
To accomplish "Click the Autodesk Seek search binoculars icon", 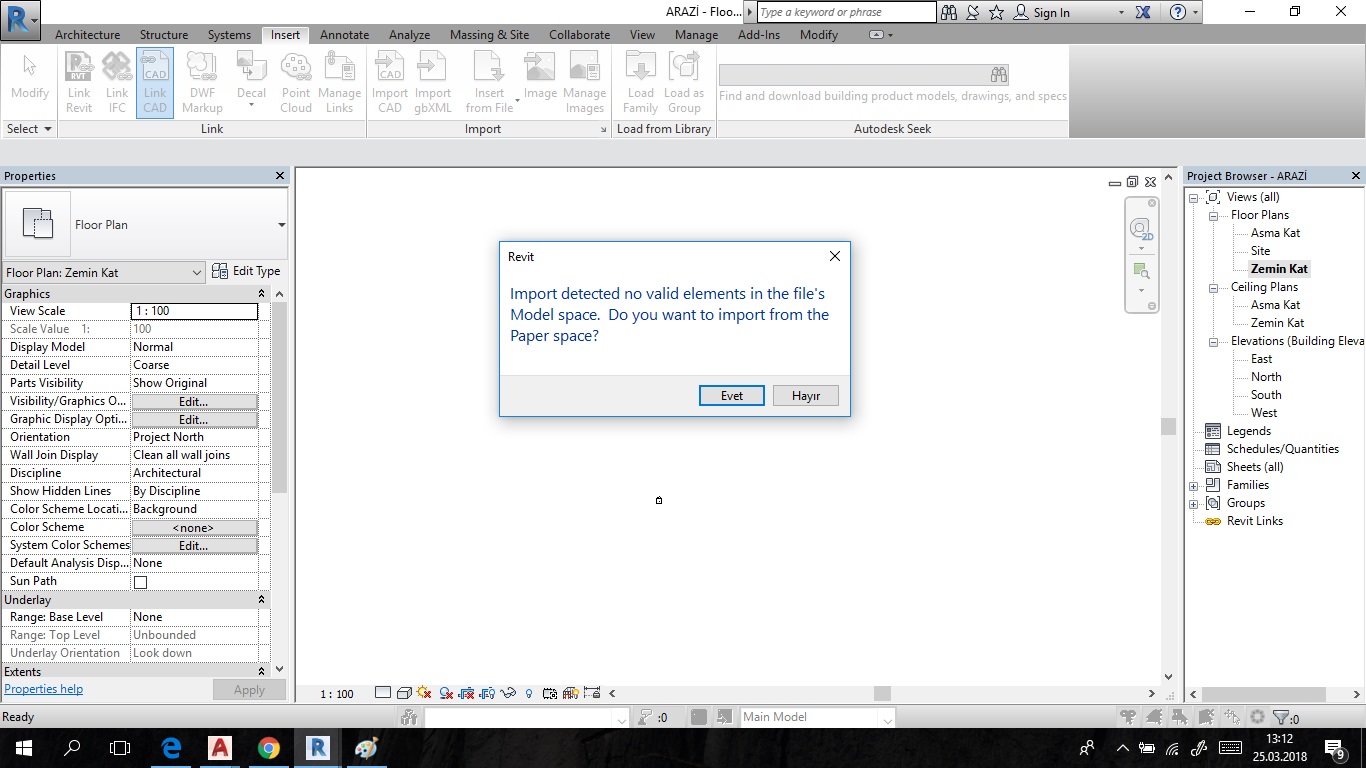I will (998, 75).
